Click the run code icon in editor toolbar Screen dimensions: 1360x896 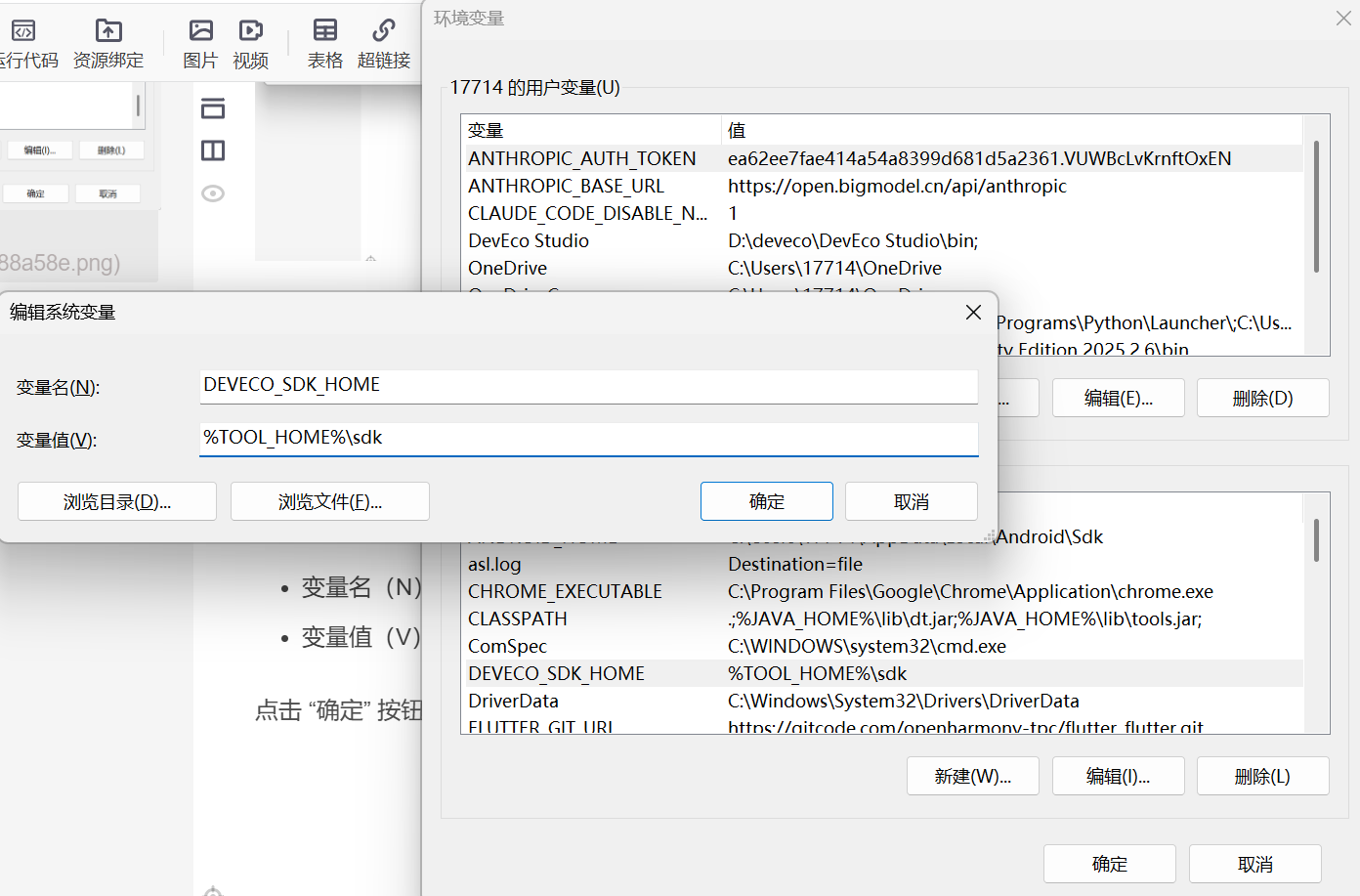click(x=23, y=31)
